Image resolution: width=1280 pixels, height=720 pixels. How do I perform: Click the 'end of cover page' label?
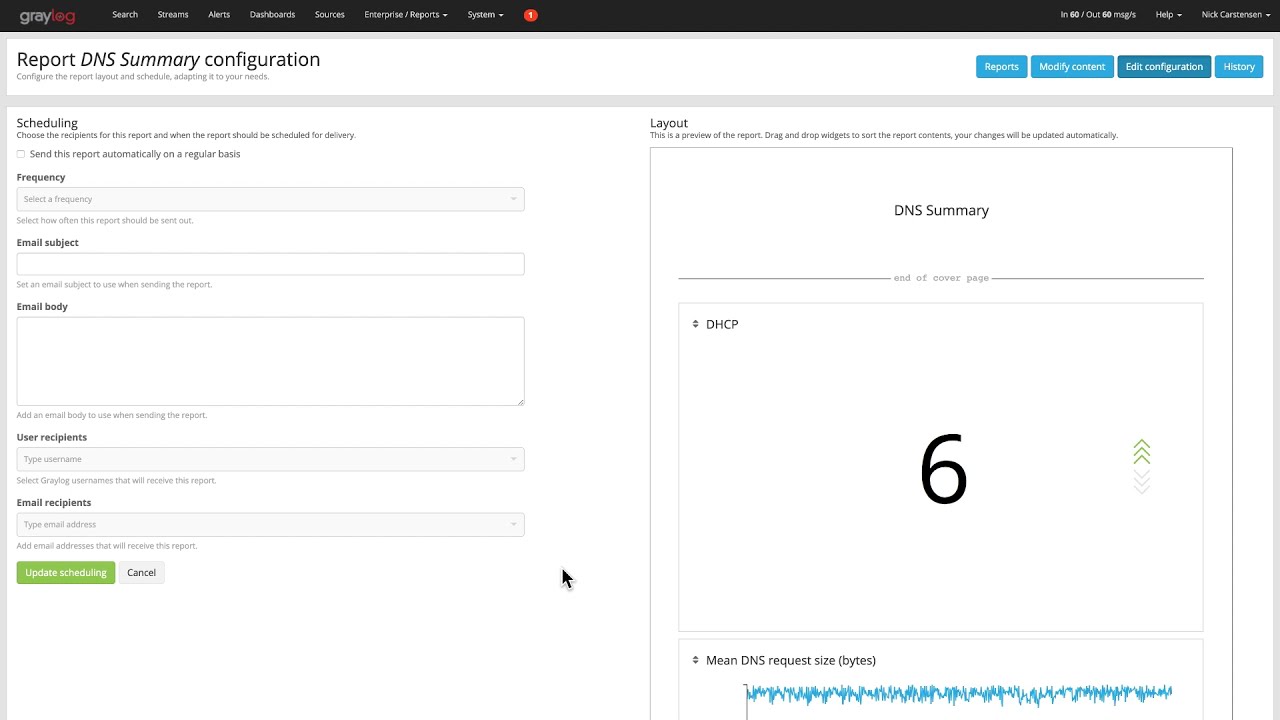tap(941, 278)
